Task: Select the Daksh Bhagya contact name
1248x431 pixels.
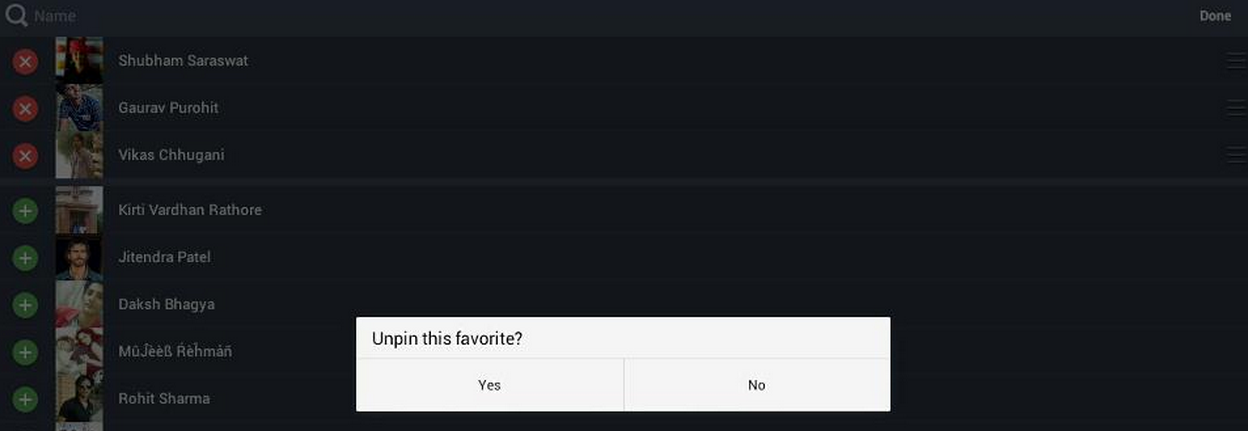Action: [x=166, y=304]
